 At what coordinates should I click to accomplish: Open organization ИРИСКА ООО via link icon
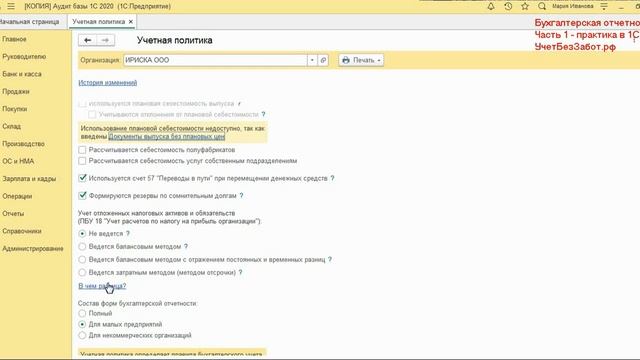pyautogui.click(x=323, y=60)
